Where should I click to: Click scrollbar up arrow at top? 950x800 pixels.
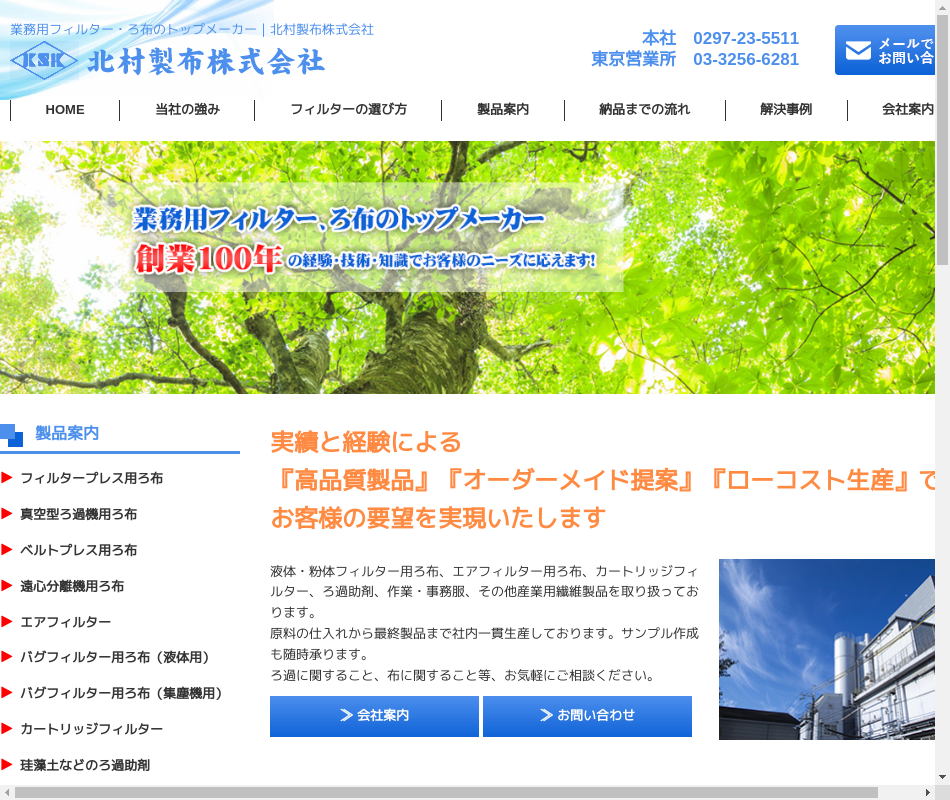coord(942,8)
